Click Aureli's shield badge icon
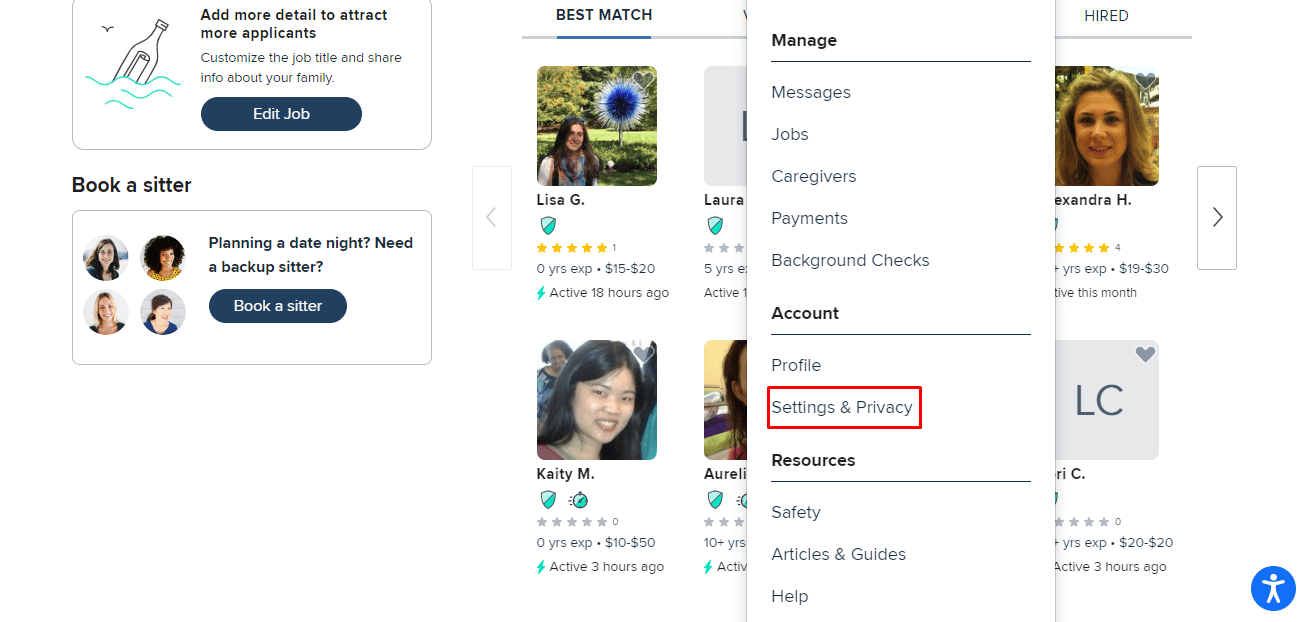The width and height of the screenshot is (1307, 622). point(715,499)
